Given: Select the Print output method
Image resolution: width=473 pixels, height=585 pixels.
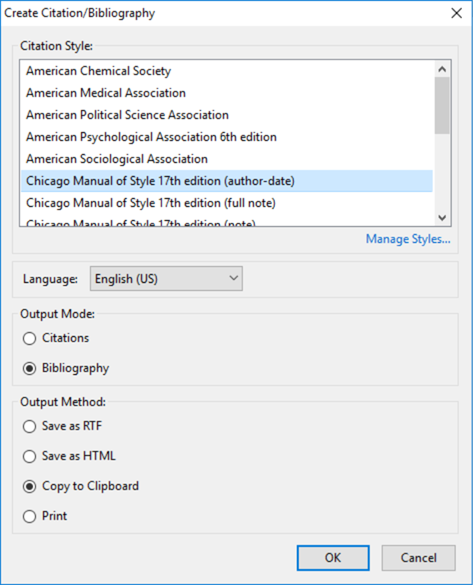Looking at the screenshot, I should tap(45, 516).
